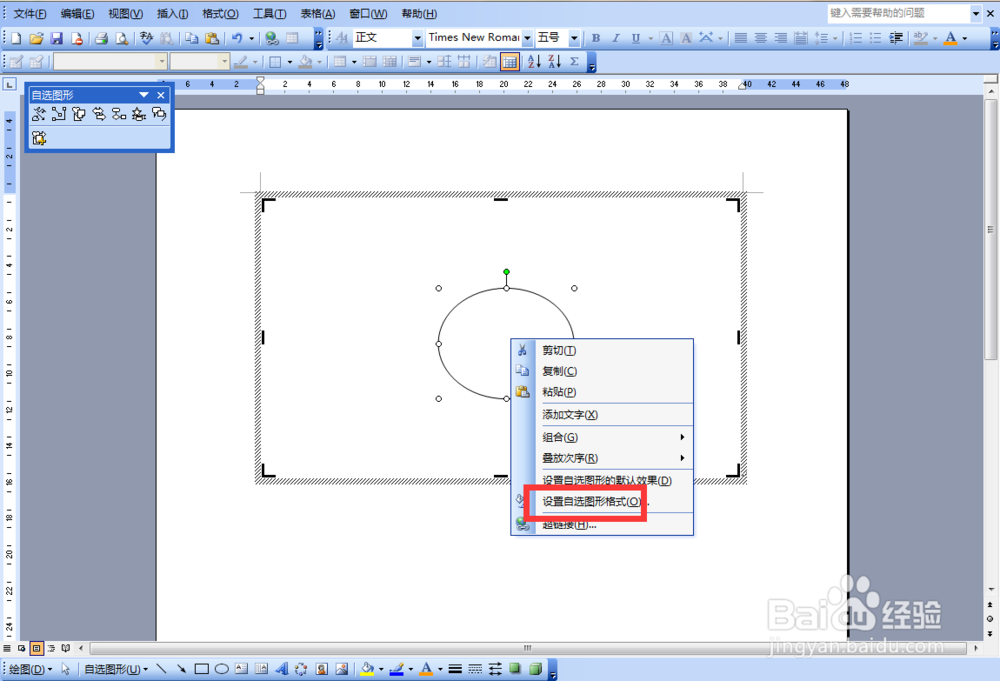The width and height of the screenshot is (1000, 681).
Task: Click the Connectors icon in 自选图形 panel
Action: click(x=58, y=114)
